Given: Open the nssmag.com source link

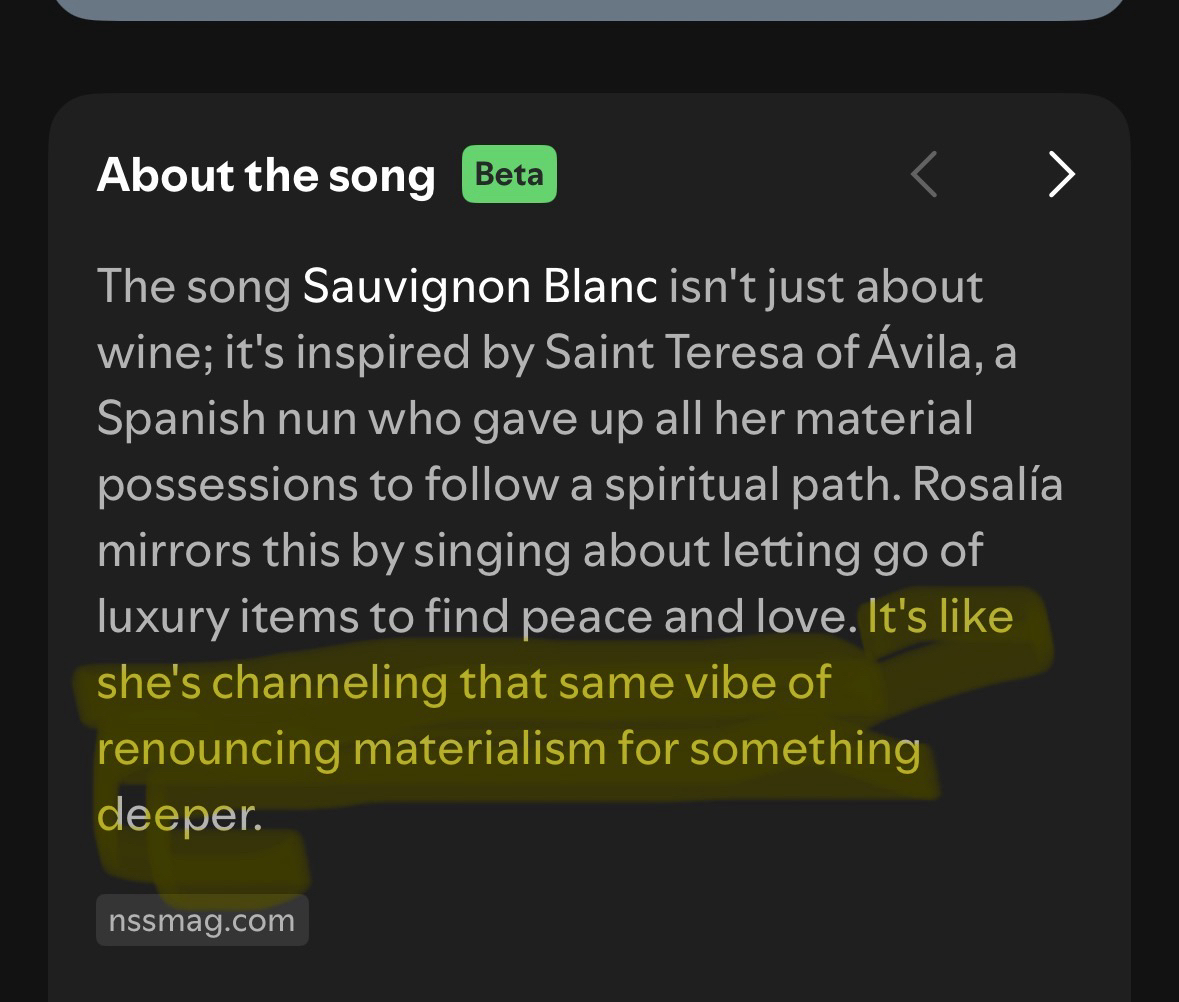Looking at the screenshot, I should pos(202,920).
